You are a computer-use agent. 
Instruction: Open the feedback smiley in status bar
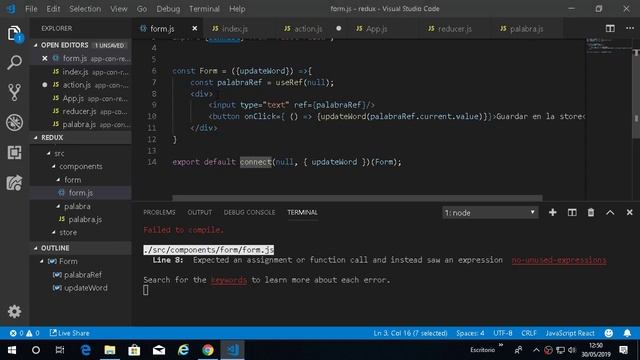(609, 333)
